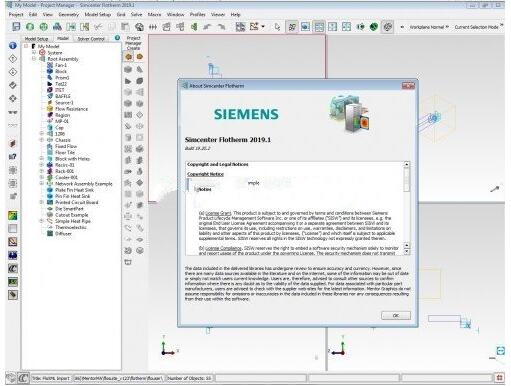Open the Workplane Normal dropdown
The height and width of the screenshot is (386, 511).
(x=429, y=27)
